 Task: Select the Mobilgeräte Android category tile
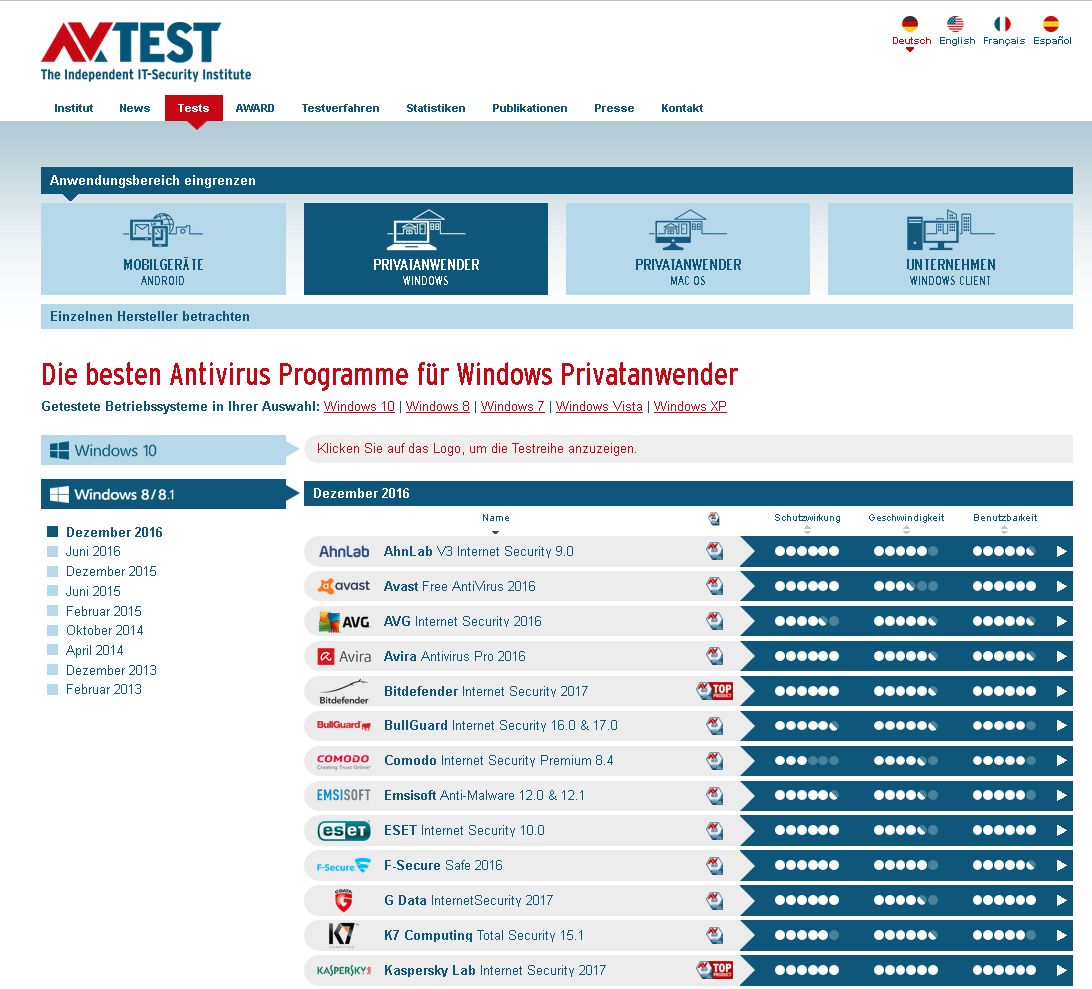(163, 249)
